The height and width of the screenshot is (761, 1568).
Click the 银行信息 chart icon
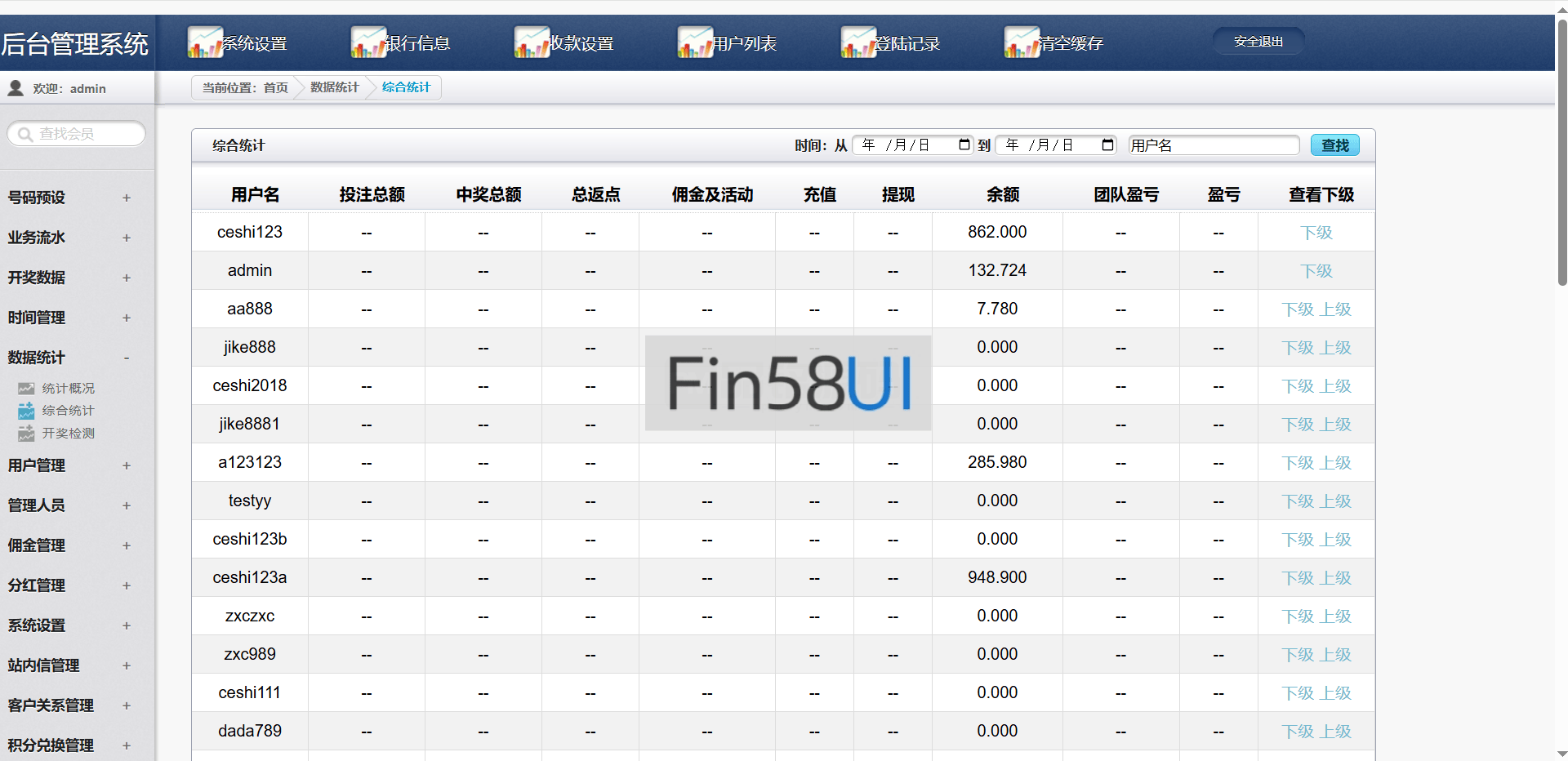[368, 42]
